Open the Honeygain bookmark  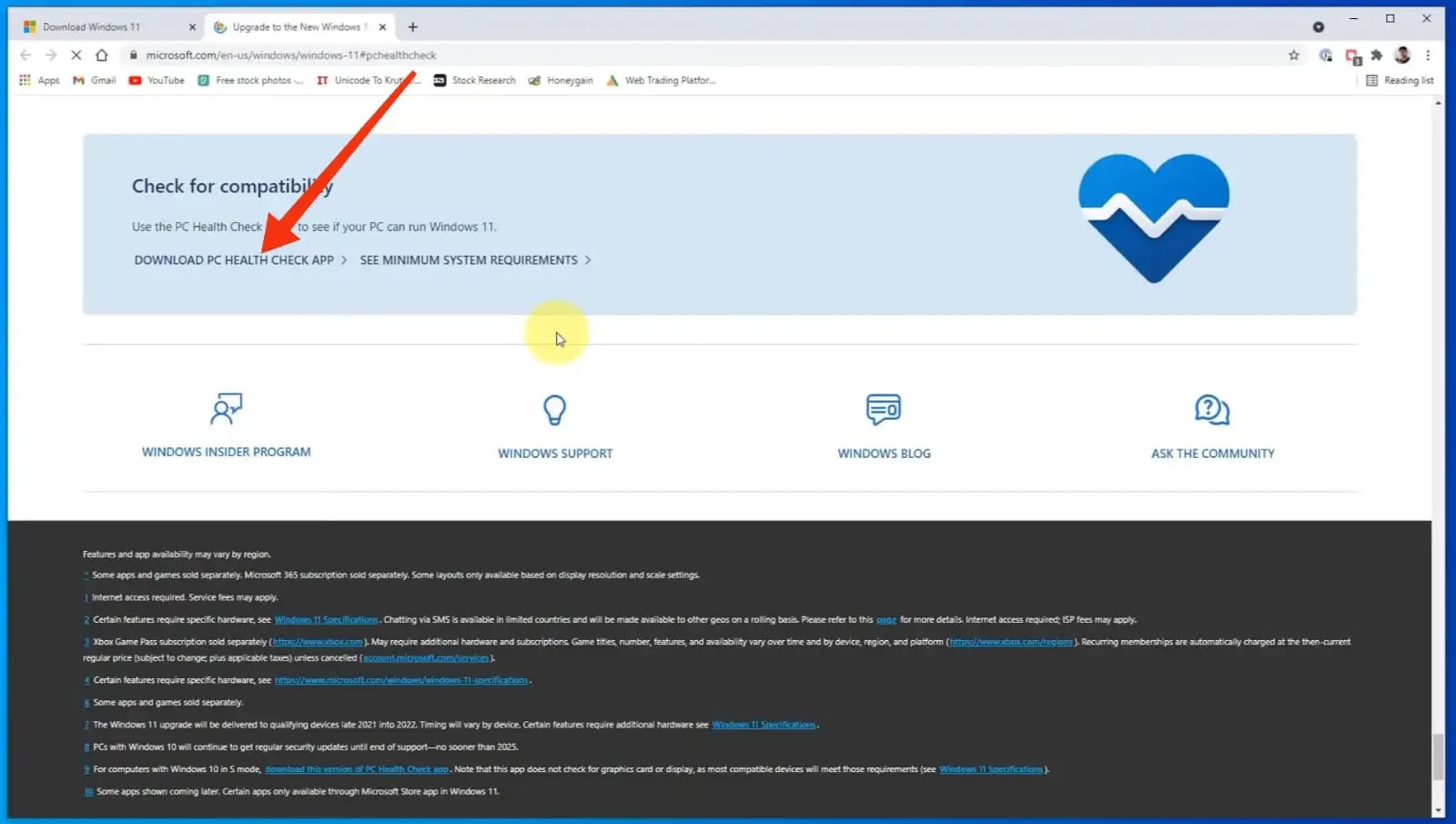tap(561, 80)
